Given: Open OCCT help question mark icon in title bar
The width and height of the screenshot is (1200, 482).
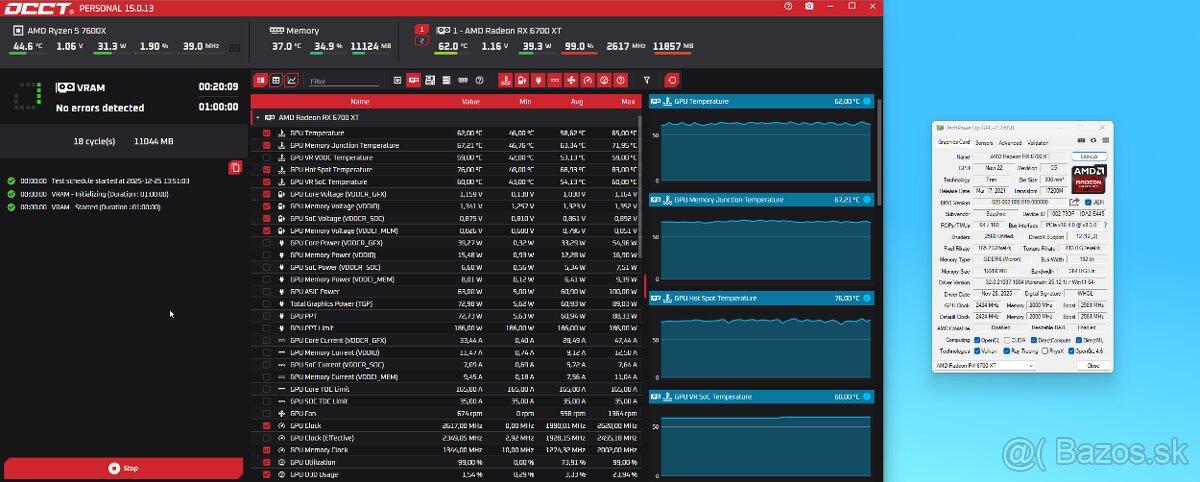Looking at the screenshot, I should [788, 7].
